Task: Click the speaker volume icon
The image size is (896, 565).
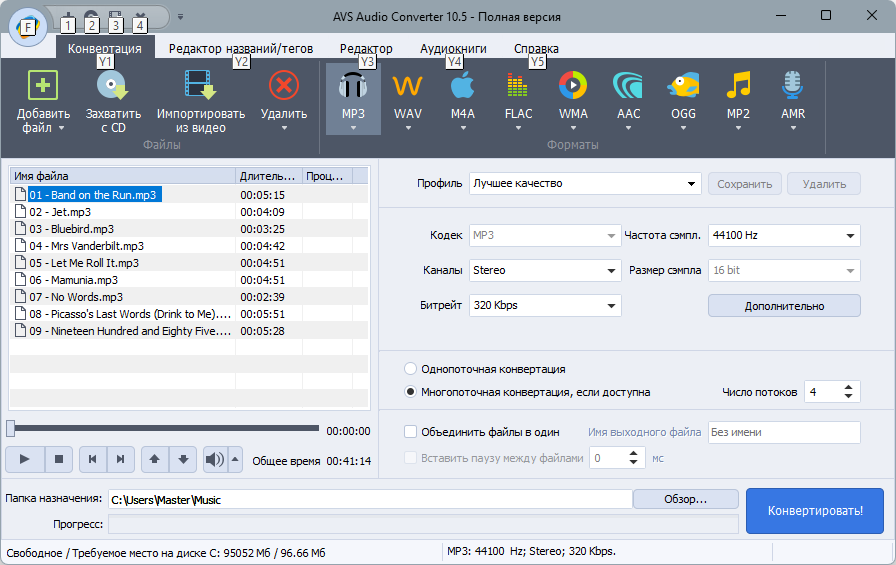Action: 215,459
